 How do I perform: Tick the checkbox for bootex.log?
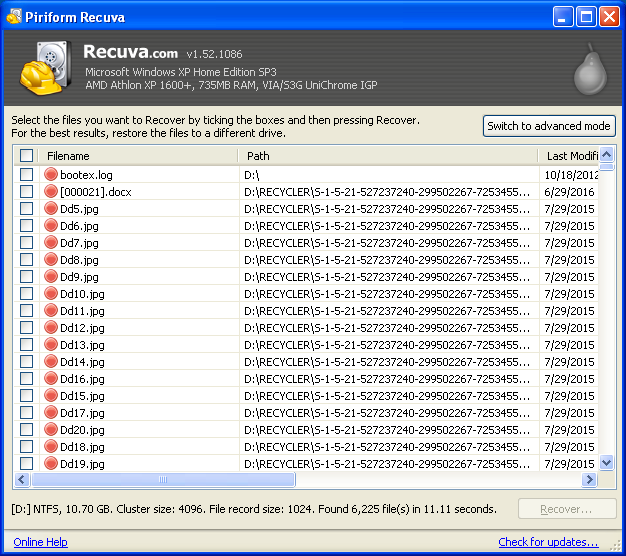click(26, 174)
